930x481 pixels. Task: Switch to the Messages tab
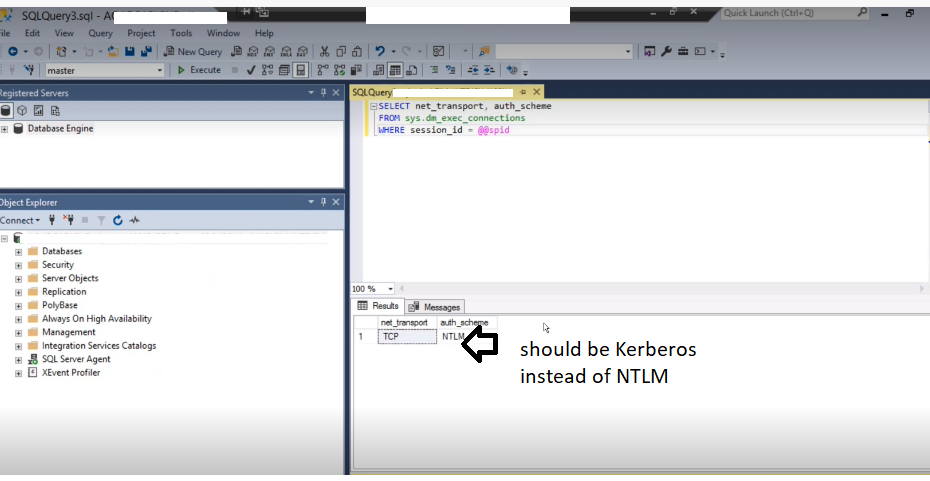[435, 307]
